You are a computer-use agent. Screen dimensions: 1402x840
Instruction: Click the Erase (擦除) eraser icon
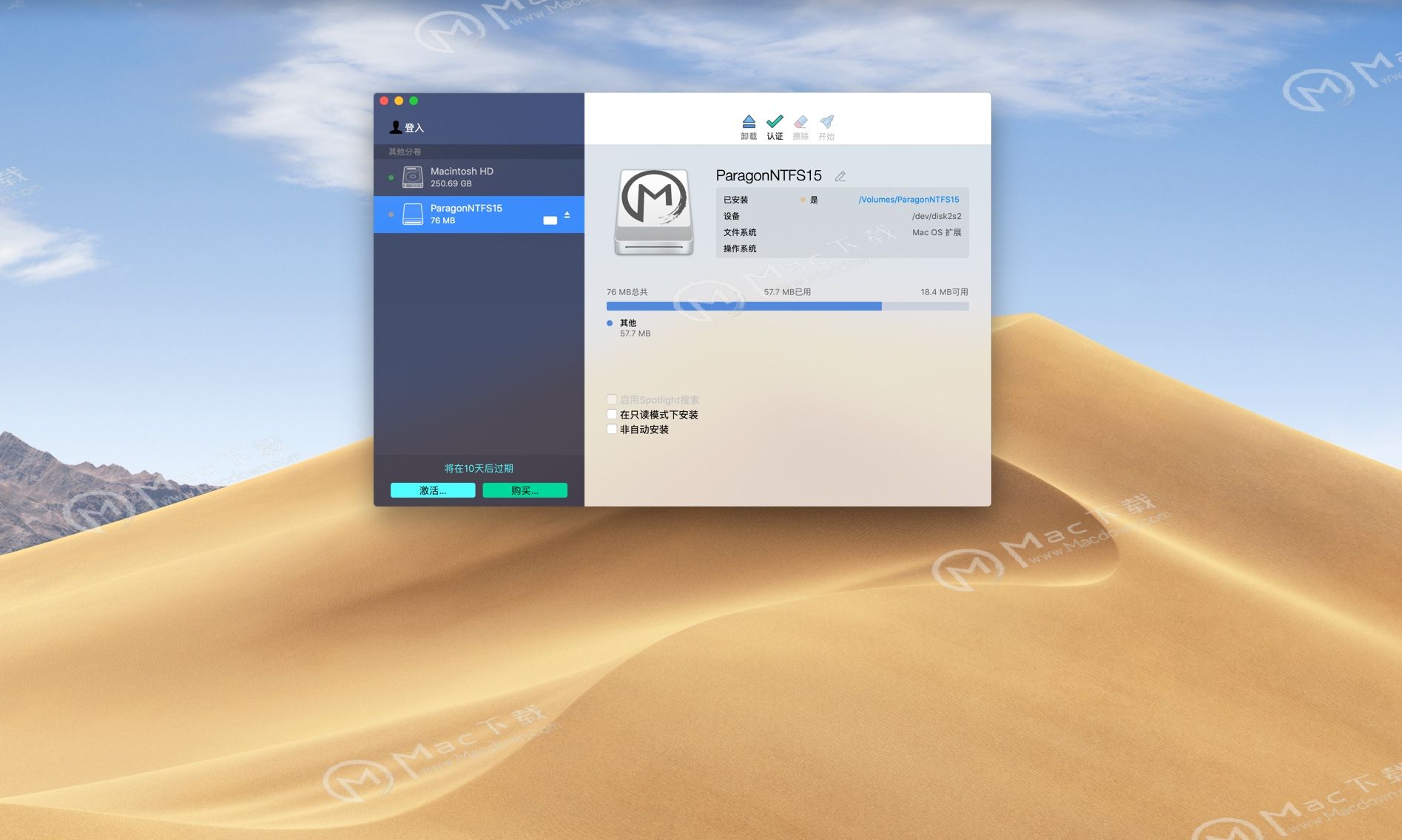tap(801, 121)
